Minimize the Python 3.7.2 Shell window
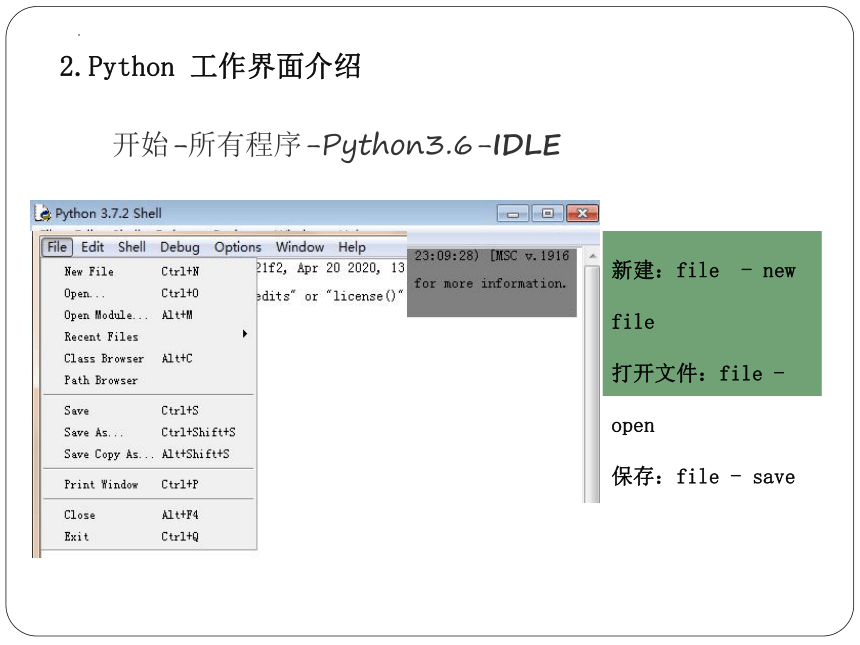Image resolution: width=860 pixels, height=645 pixels. click(x=513, y=213)
